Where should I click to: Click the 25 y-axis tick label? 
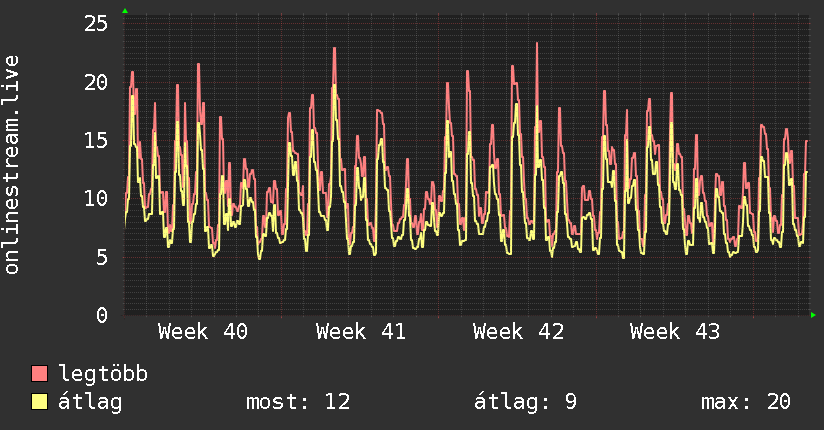coord(96,24)
